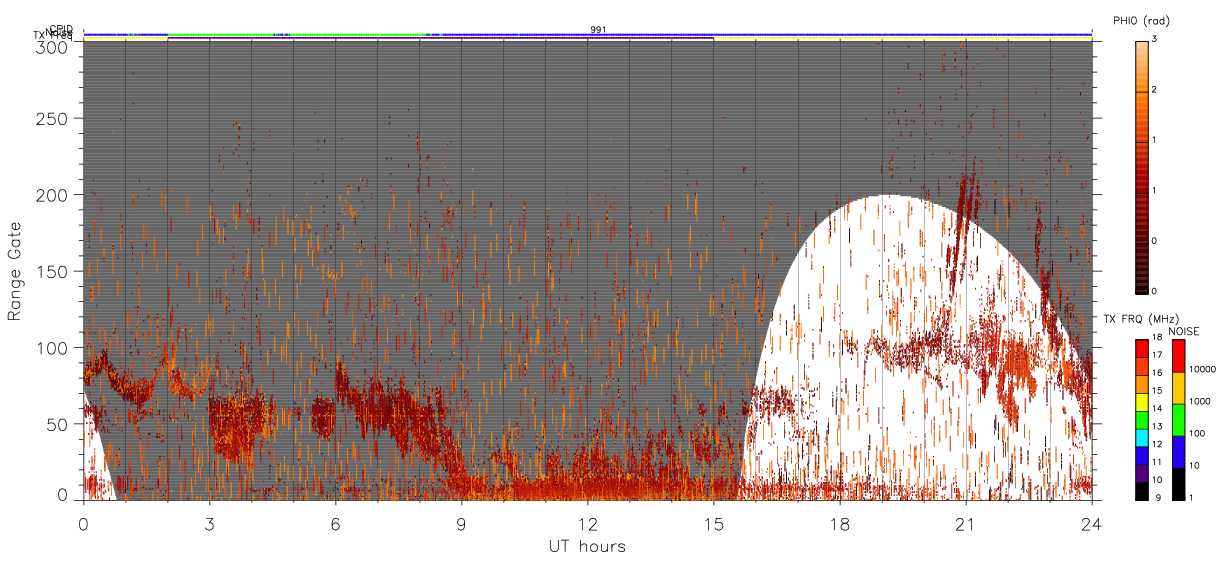Click the "CPID" label at top left

pyautogui.click(x=61, y=29)
